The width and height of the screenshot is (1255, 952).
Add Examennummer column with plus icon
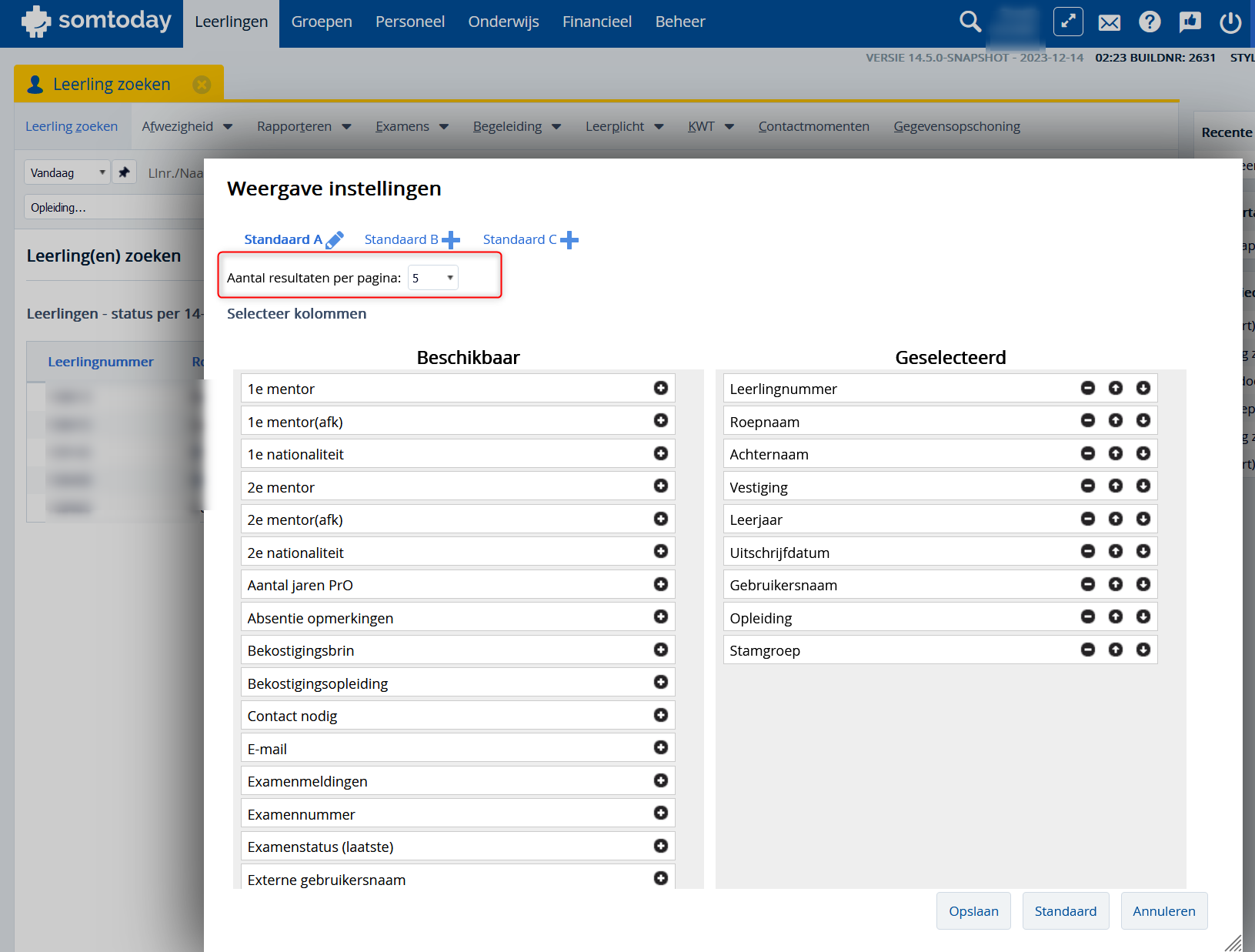pos(660,813)
